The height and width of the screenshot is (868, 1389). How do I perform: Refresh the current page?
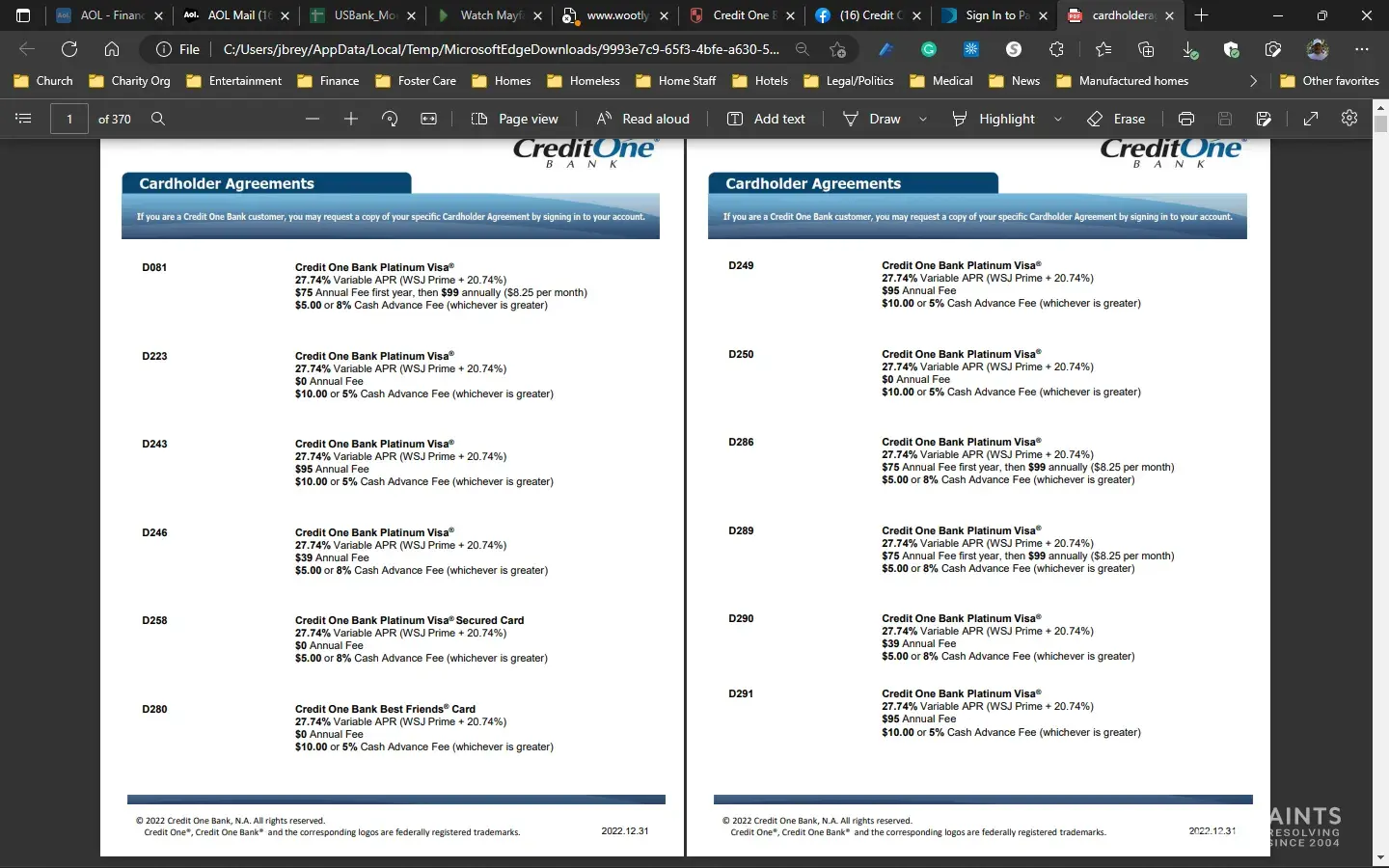[x=69, y=49]
